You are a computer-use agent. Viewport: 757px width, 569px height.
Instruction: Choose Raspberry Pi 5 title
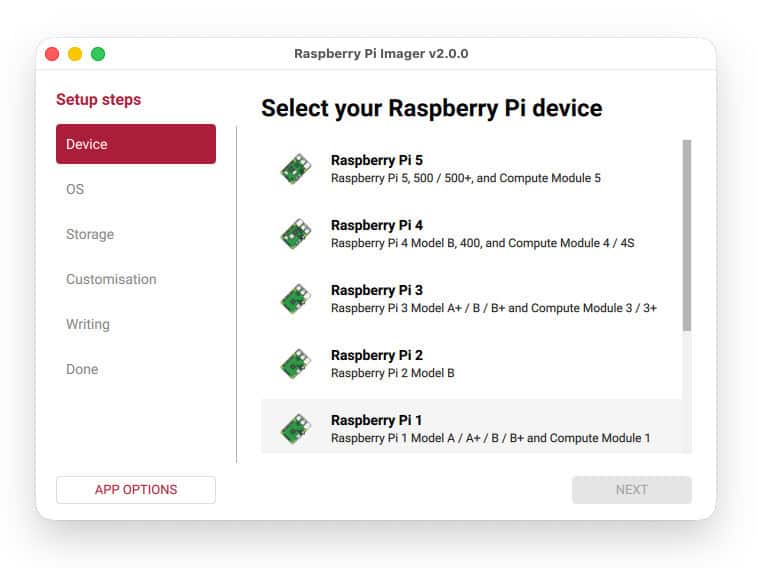pos(377,160)
